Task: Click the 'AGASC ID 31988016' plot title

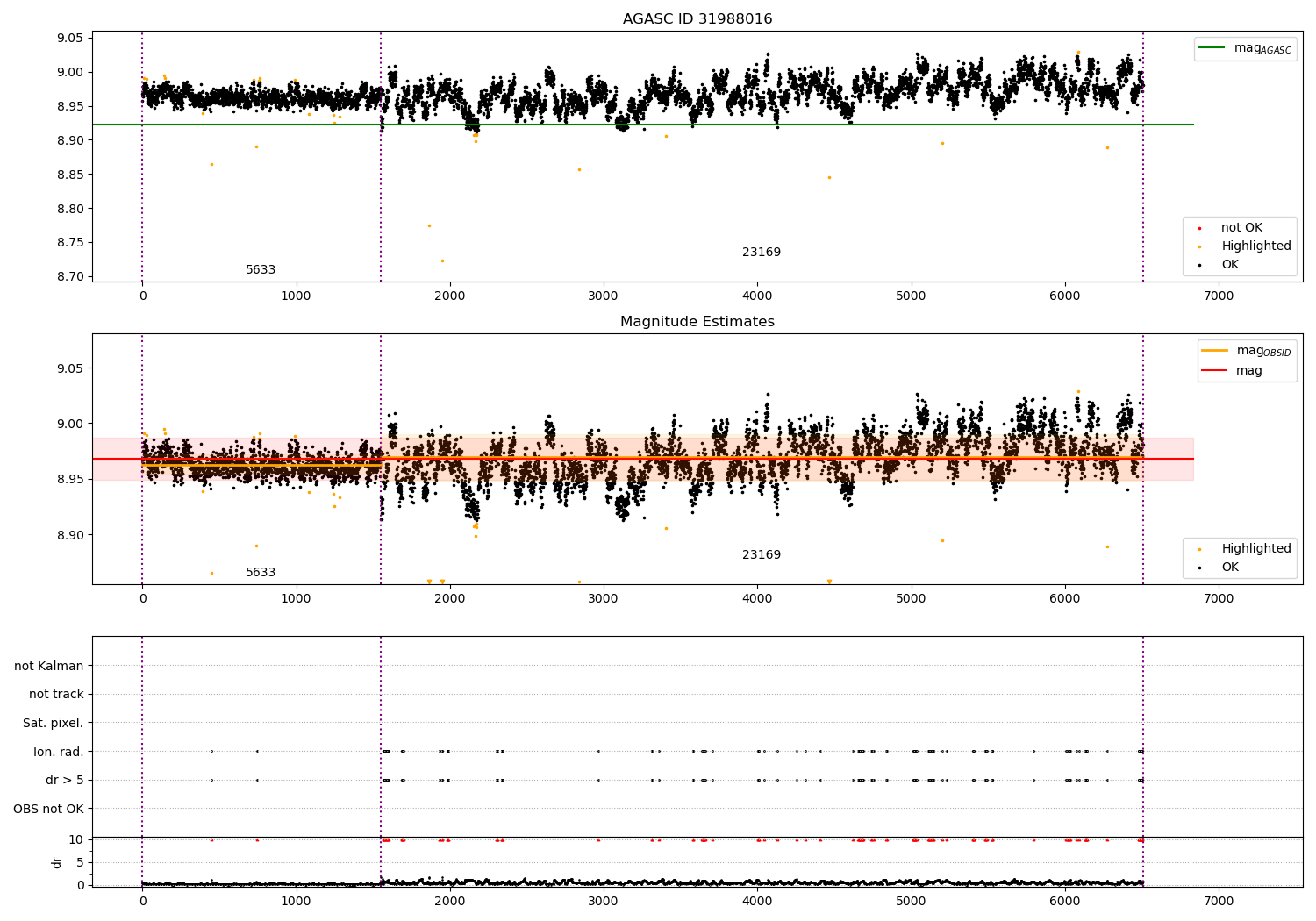Action: click(x=697, y=19)
